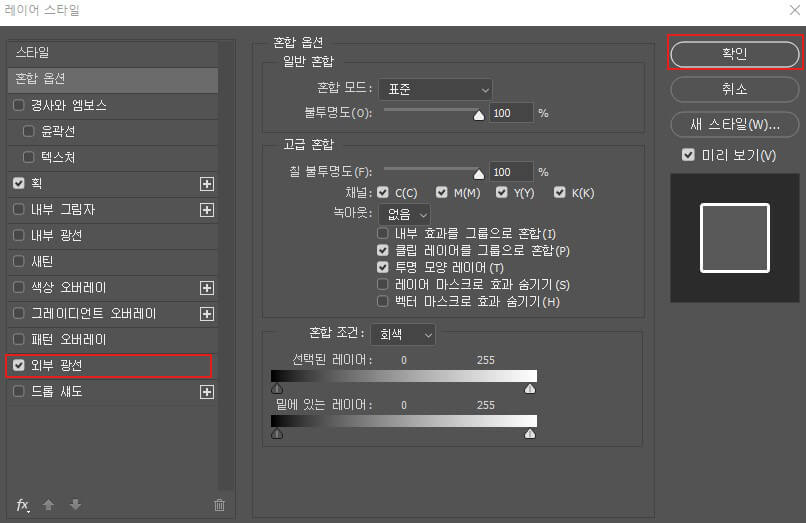Open the 혼합 모드 dropdown showing 표준
This screenshot has width=806, height=523.
point(435,89)
